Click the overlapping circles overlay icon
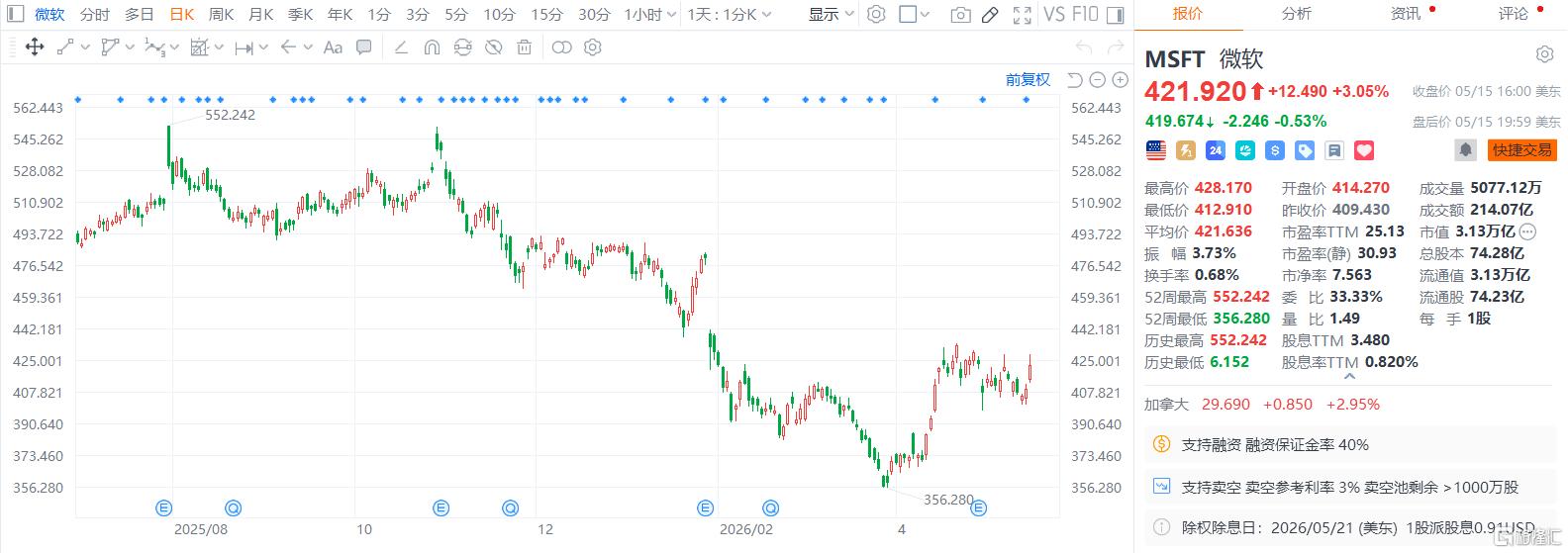The height and width of the screenshot is (553, 1568). click(x=561, y=46)
